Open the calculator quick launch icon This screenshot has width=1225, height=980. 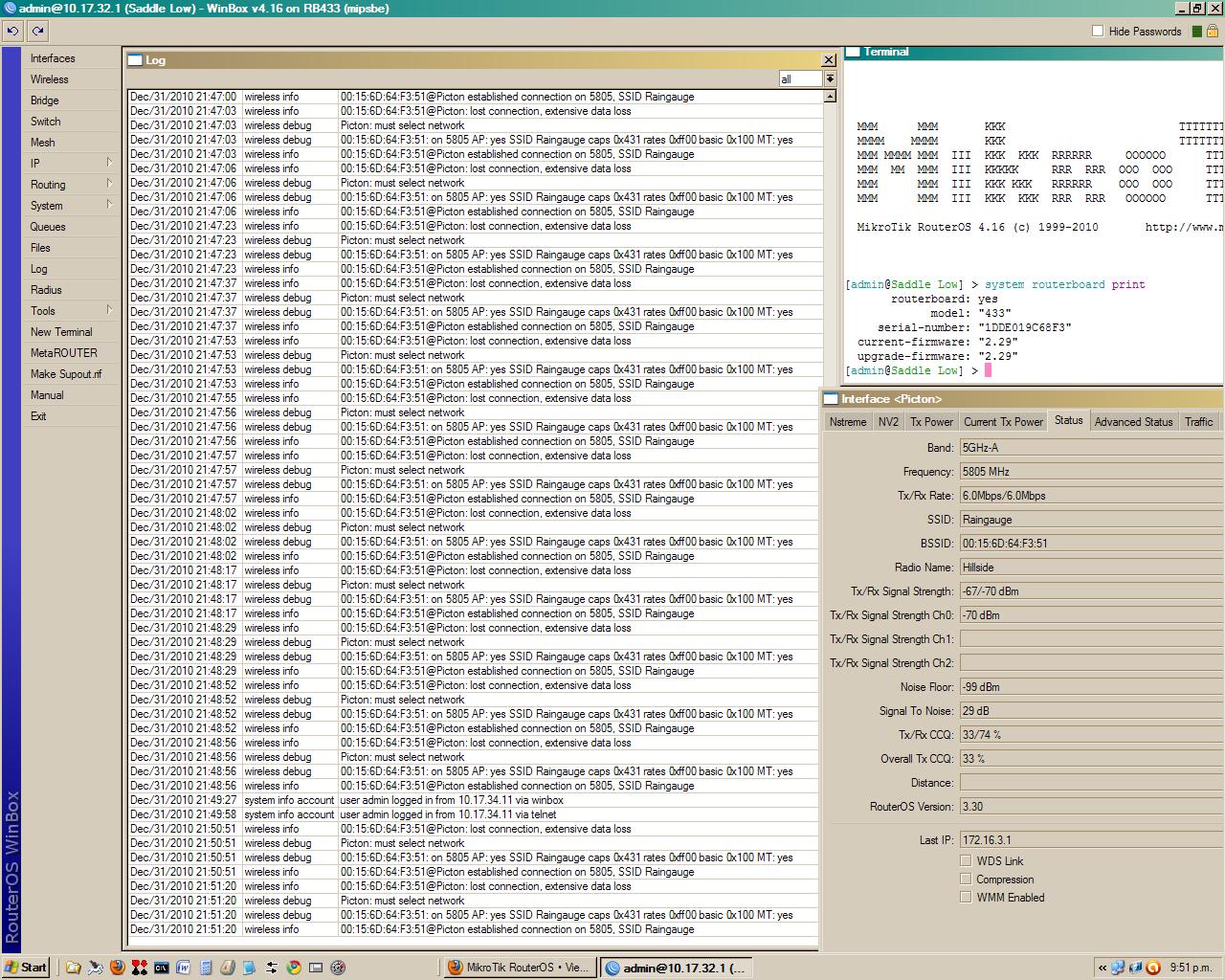pos(205,968)
